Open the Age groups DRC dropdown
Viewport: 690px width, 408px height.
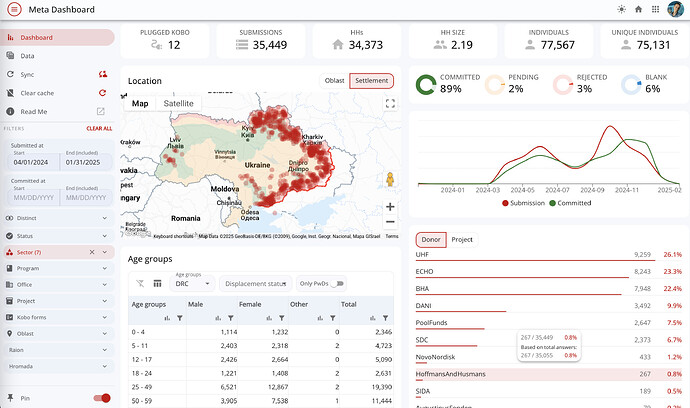(193, 283)
